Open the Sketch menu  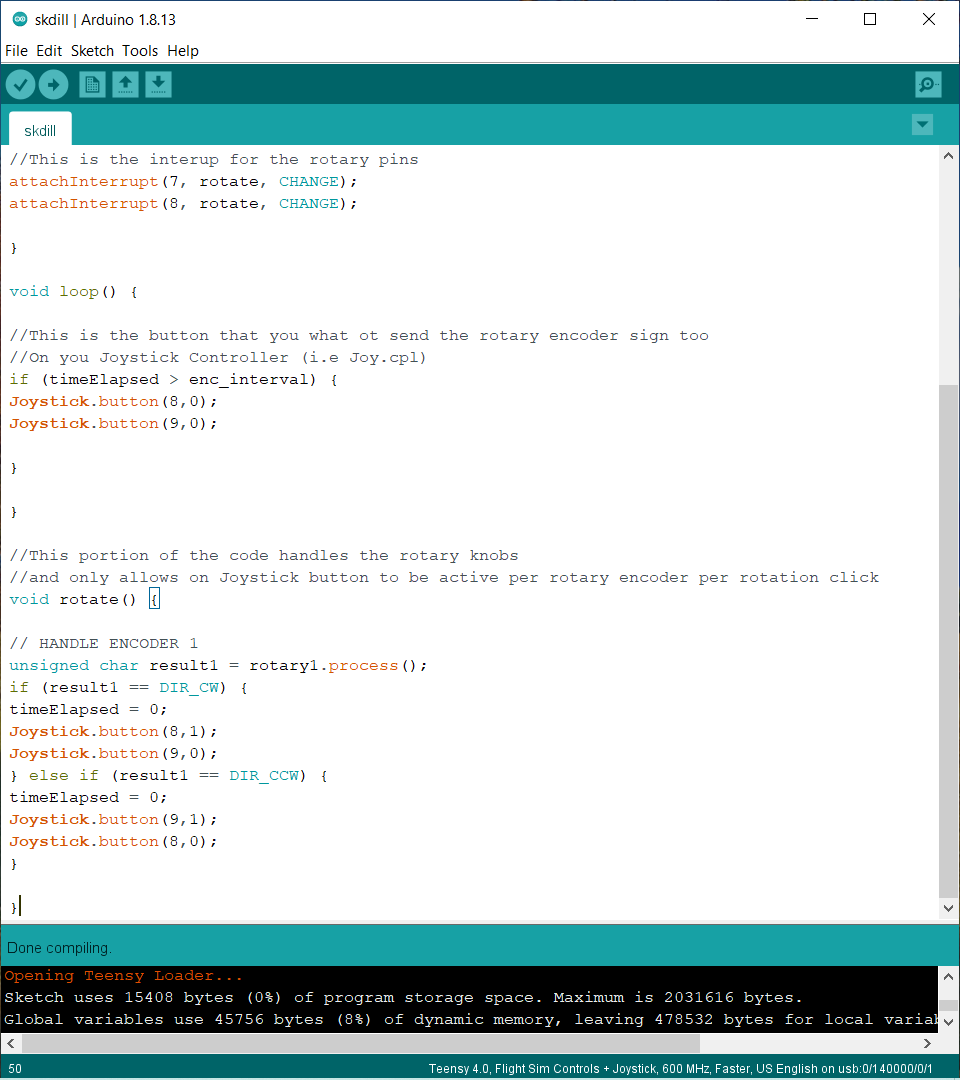92,51
